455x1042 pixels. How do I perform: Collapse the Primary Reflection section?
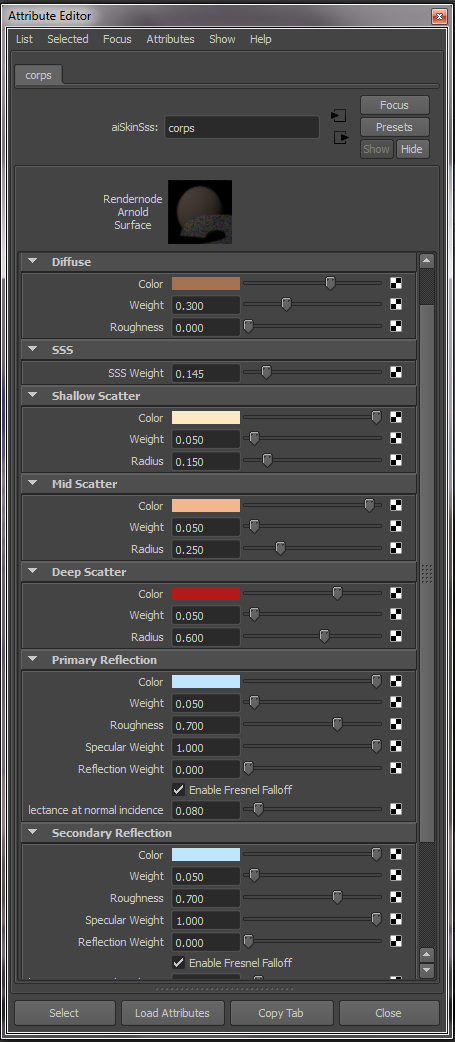coord(32,660)
